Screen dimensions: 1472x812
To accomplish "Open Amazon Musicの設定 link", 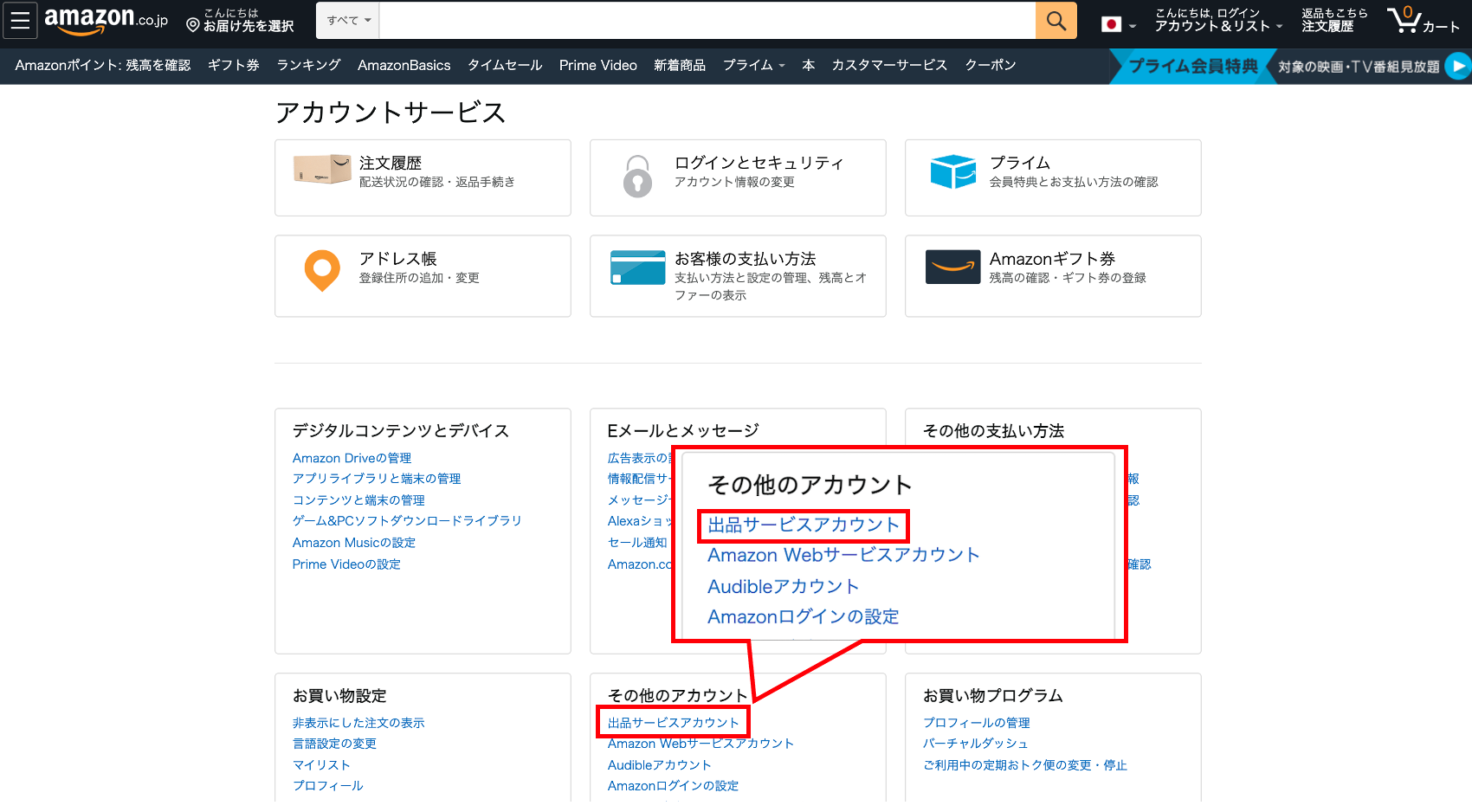I will pyautogui.click(x=354, y=543).
